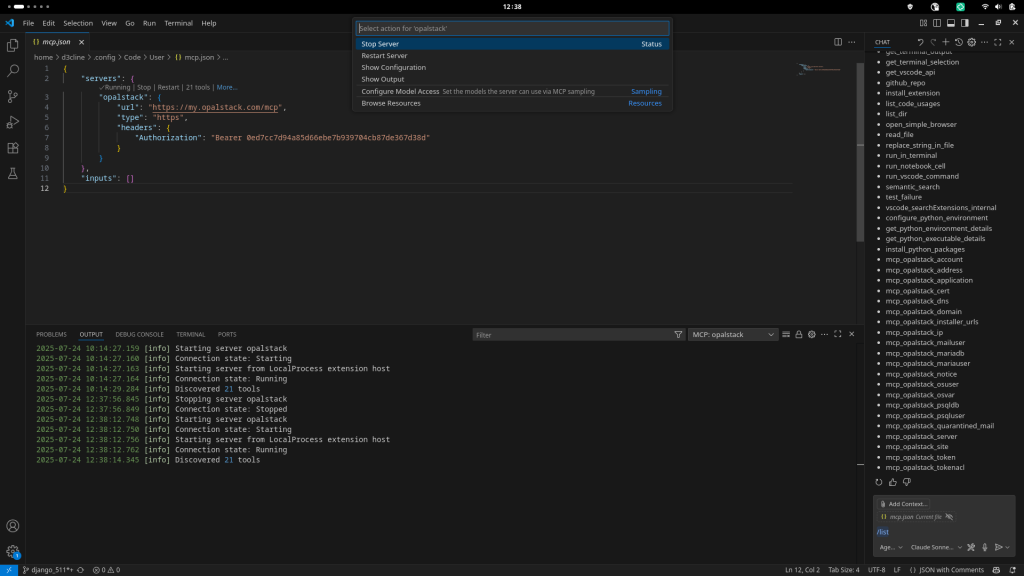Open the my.opalstack.com/mcp URL link
Viewport: 1024px width, 576px height.
click(216, 107)
